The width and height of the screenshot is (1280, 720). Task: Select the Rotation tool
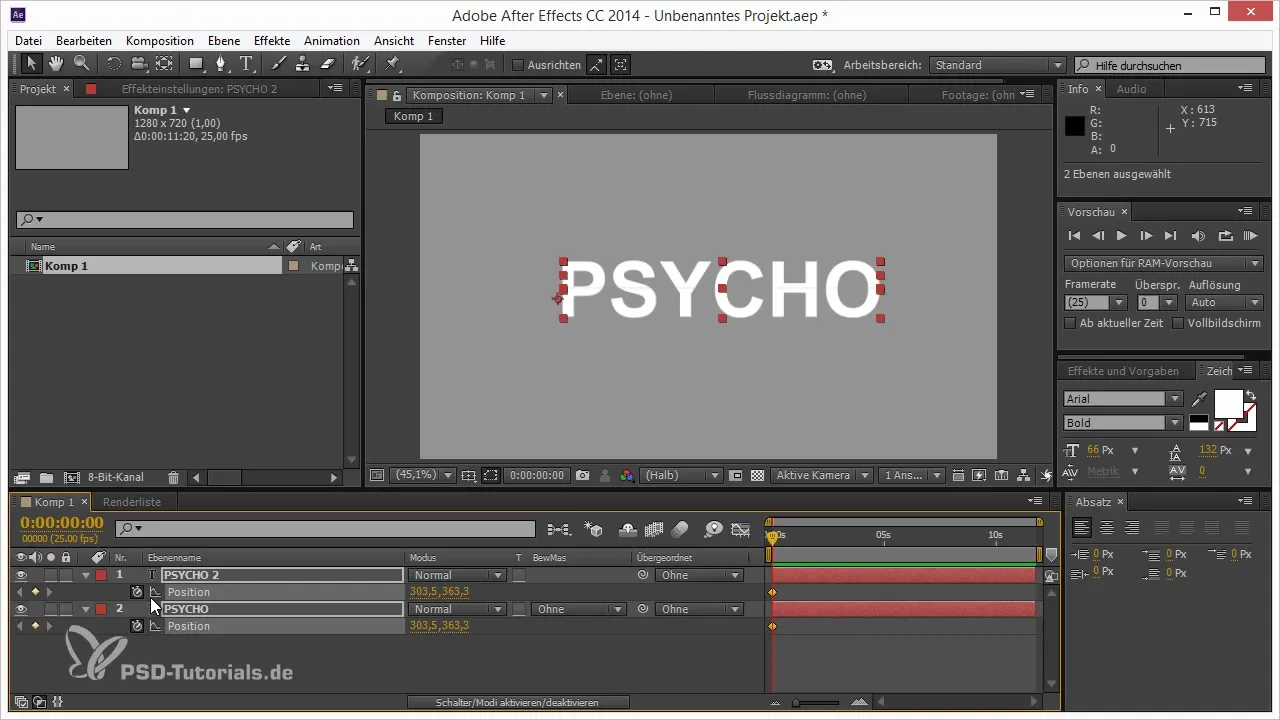[114, 64]
